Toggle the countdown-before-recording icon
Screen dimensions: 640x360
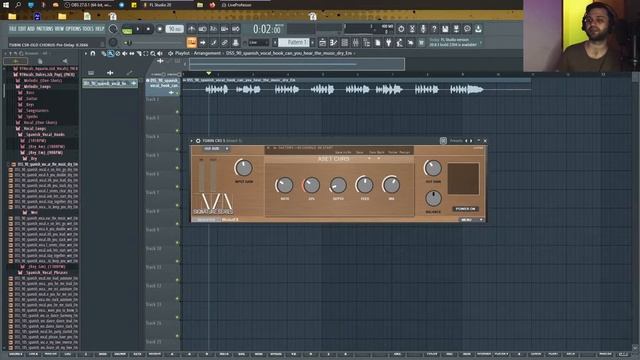[213, 29]
